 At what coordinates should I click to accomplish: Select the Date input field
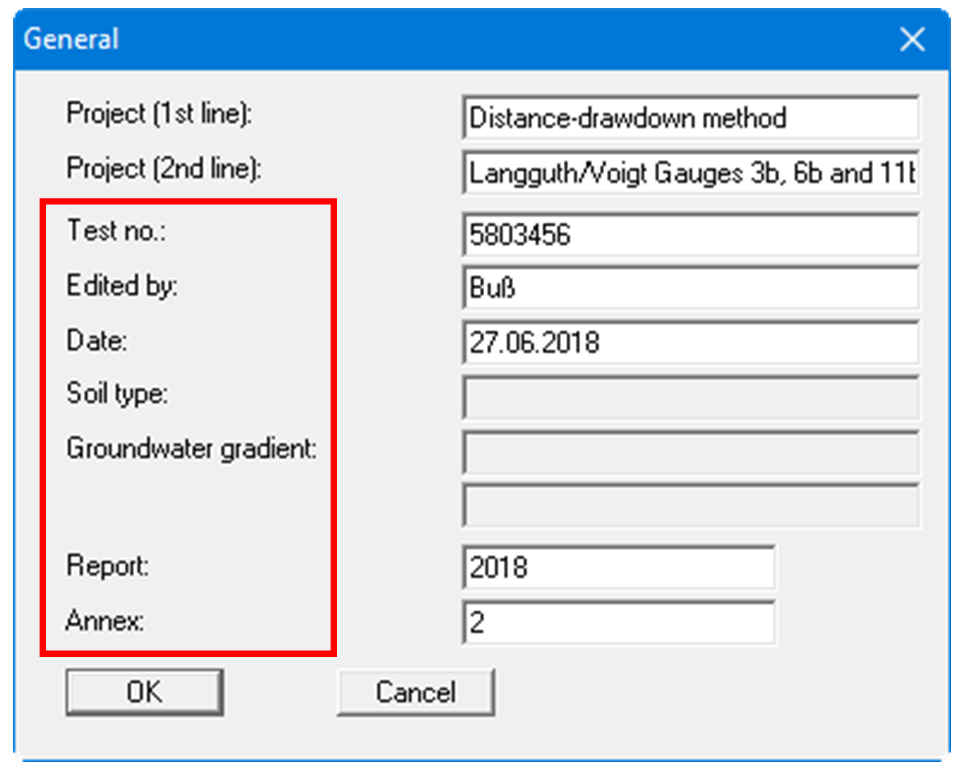tap(690, 343)
